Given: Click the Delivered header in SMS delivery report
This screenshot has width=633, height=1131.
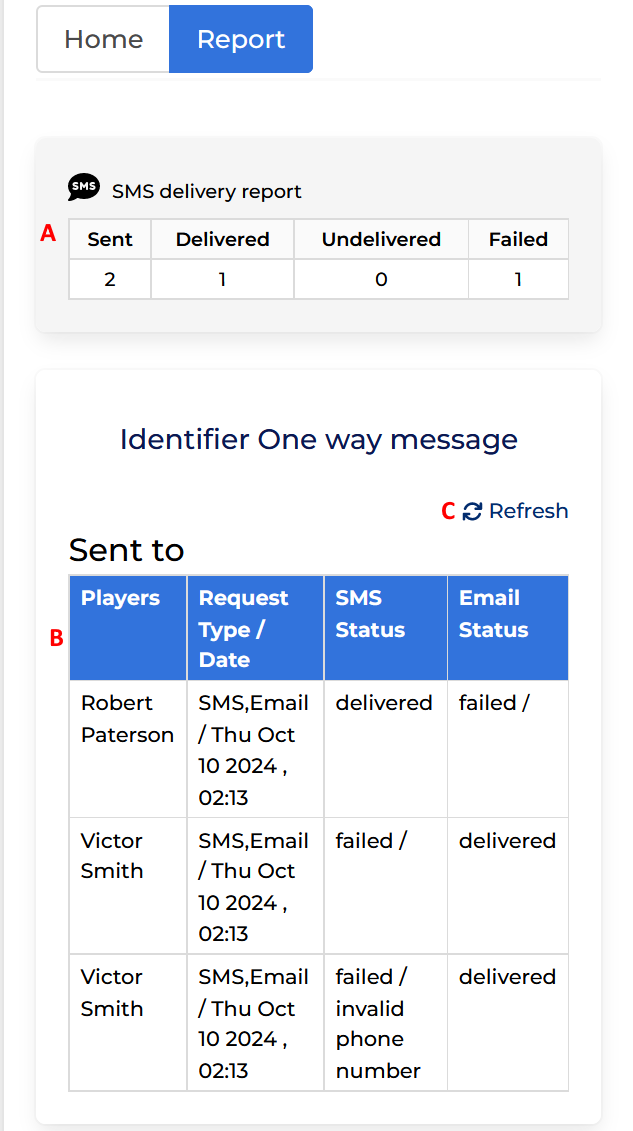Looking at the screenshot, I should pyautogui.click(x=222, y=239).
